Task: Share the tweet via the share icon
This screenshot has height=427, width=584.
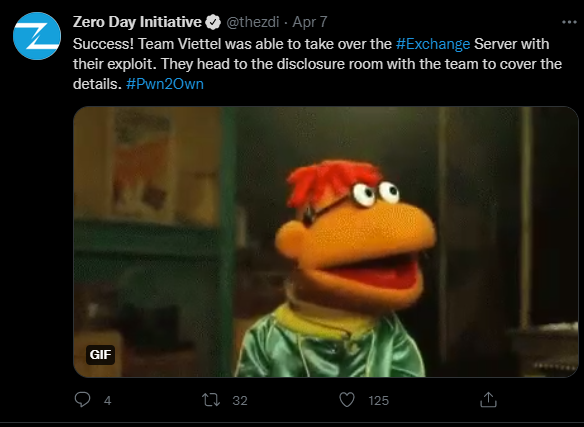Action: [x=488, y=400]
